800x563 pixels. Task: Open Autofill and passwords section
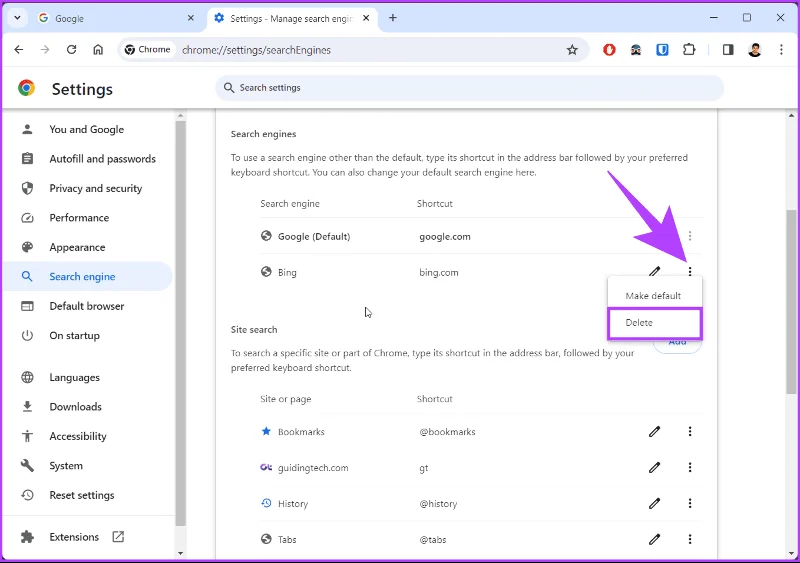click(x=87, y=159)
